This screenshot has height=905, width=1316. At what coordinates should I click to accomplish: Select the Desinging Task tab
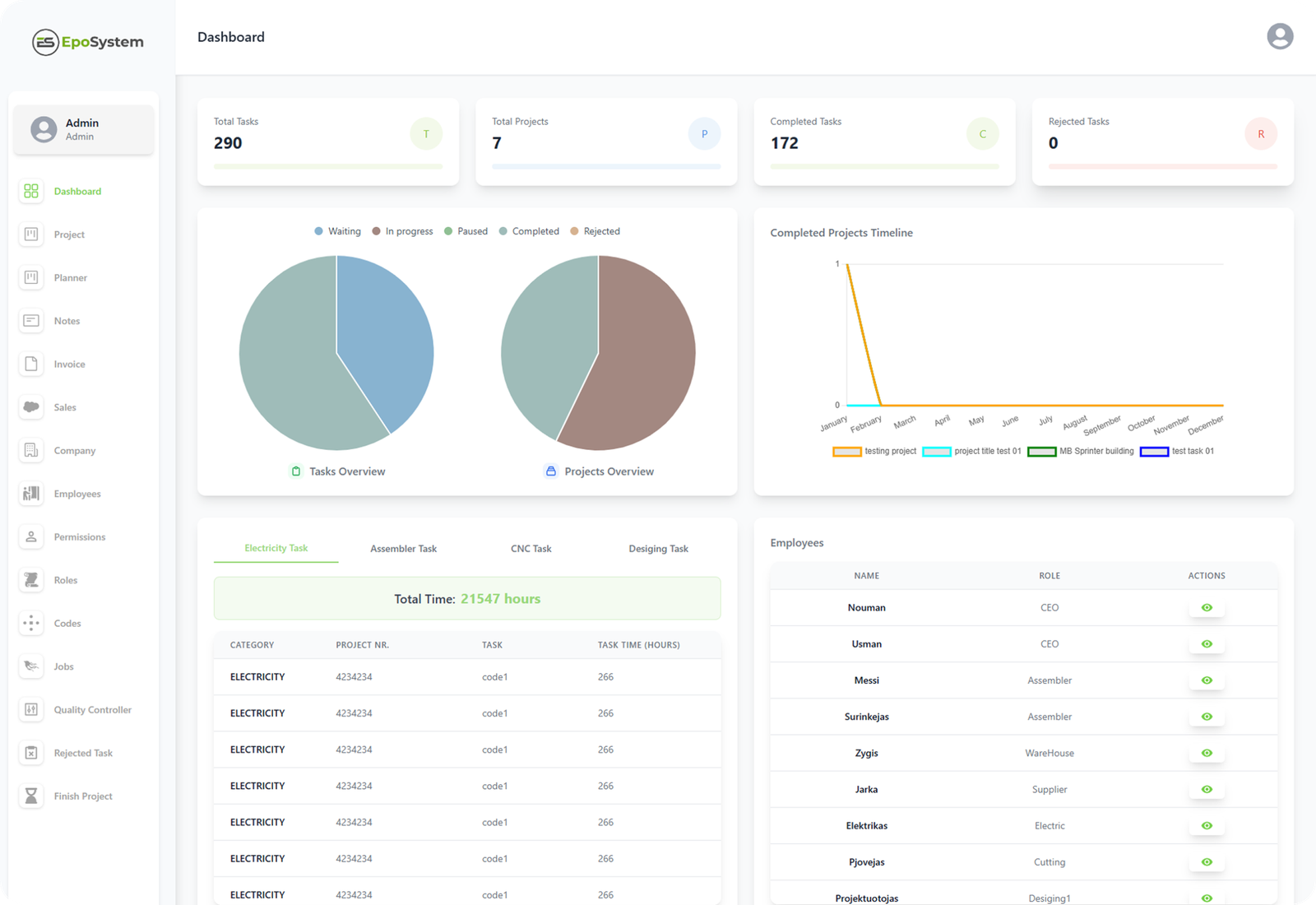tap(658, 549)
